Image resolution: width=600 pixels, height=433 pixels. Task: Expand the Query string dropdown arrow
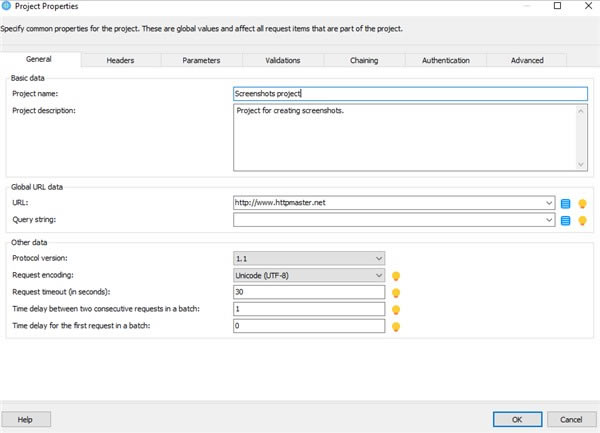549,220
